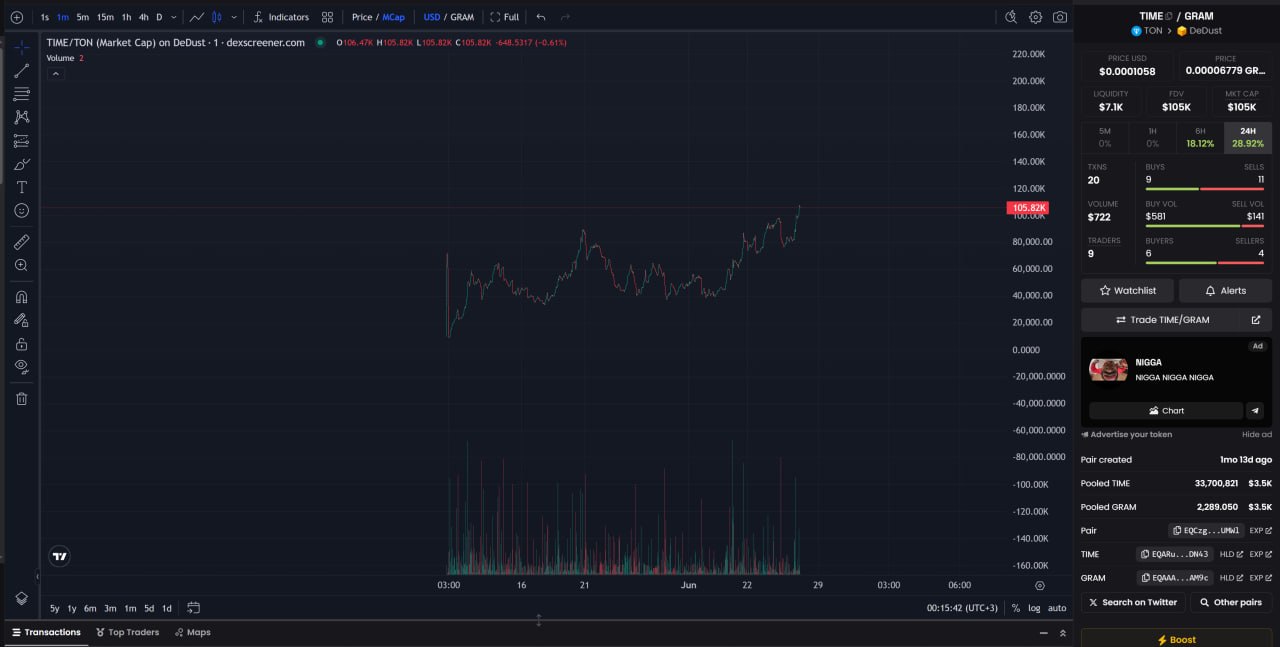Take a chart snapshot with camera icon
The width and height of the screenshot is (1280, 647).
[x=1060, y=17]
